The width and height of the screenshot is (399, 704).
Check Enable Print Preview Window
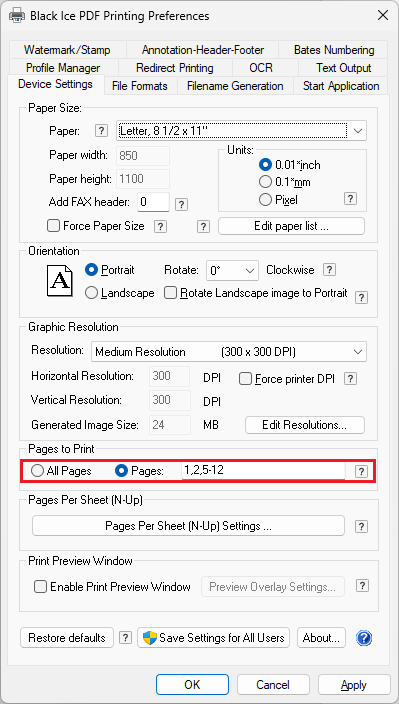41,586
